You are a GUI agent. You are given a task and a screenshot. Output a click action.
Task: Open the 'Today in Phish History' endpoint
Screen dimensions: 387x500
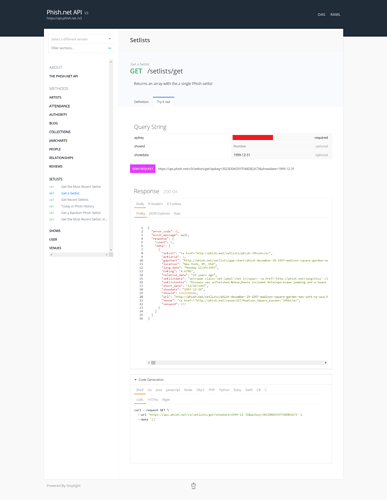(78, 206)
